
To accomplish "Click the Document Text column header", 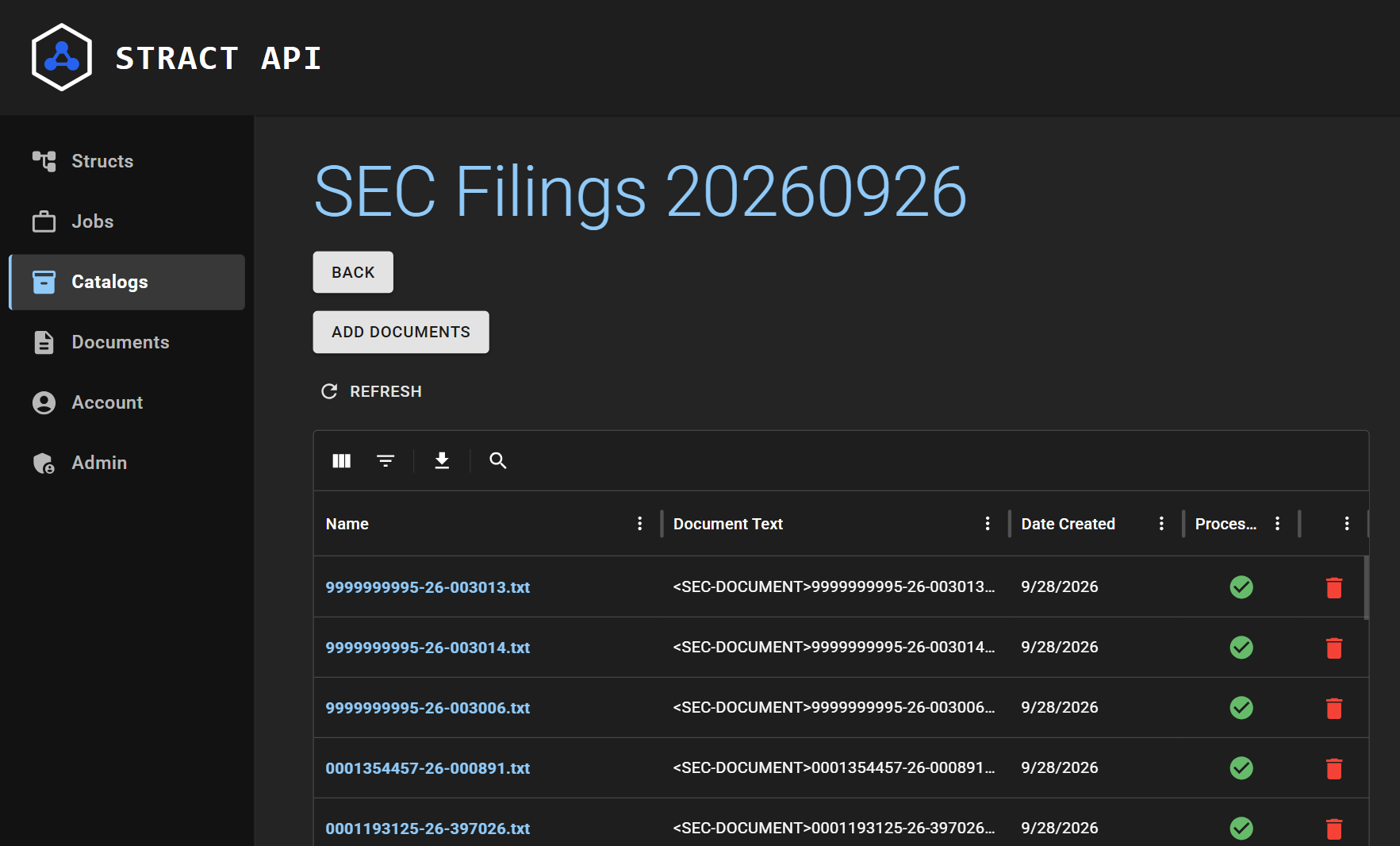I will [x=728, y=524].
